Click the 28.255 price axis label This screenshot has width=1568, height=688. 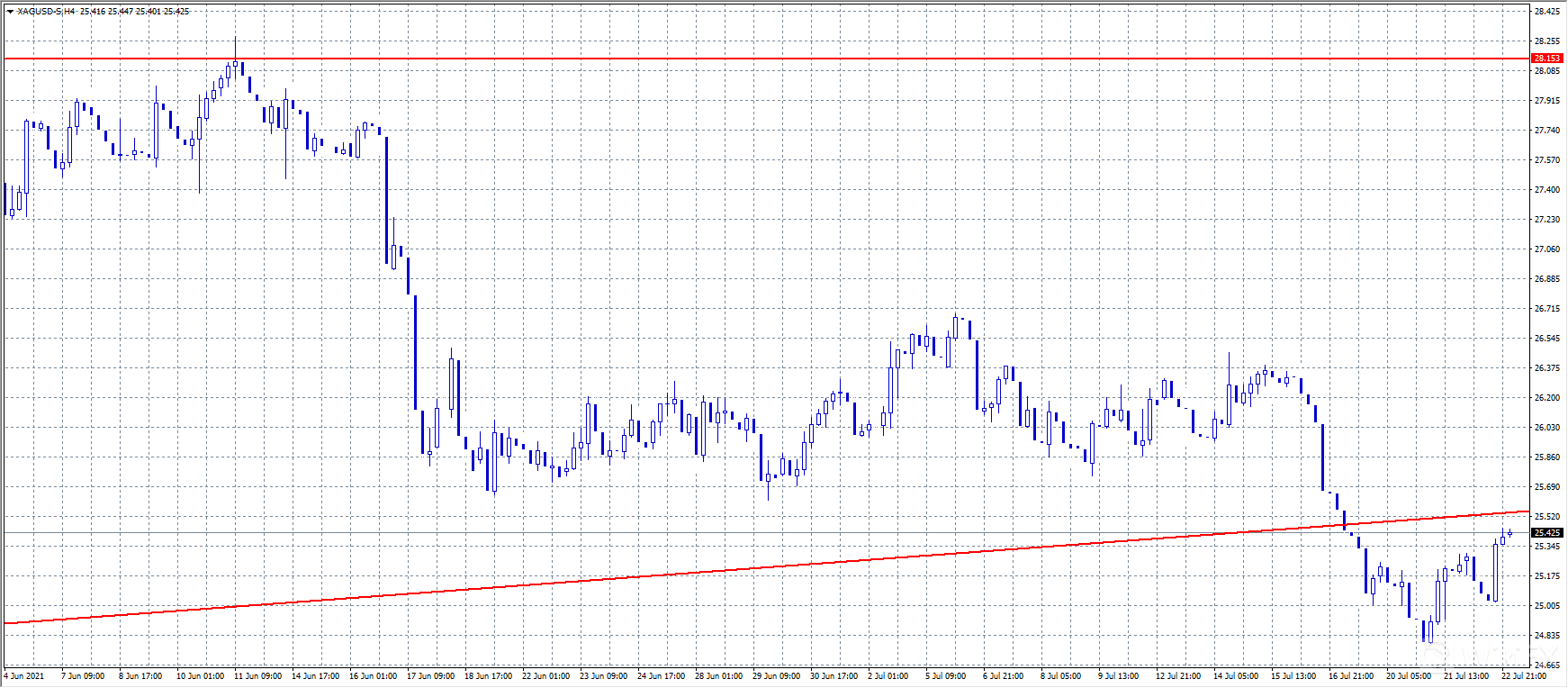coord(1547,41)
